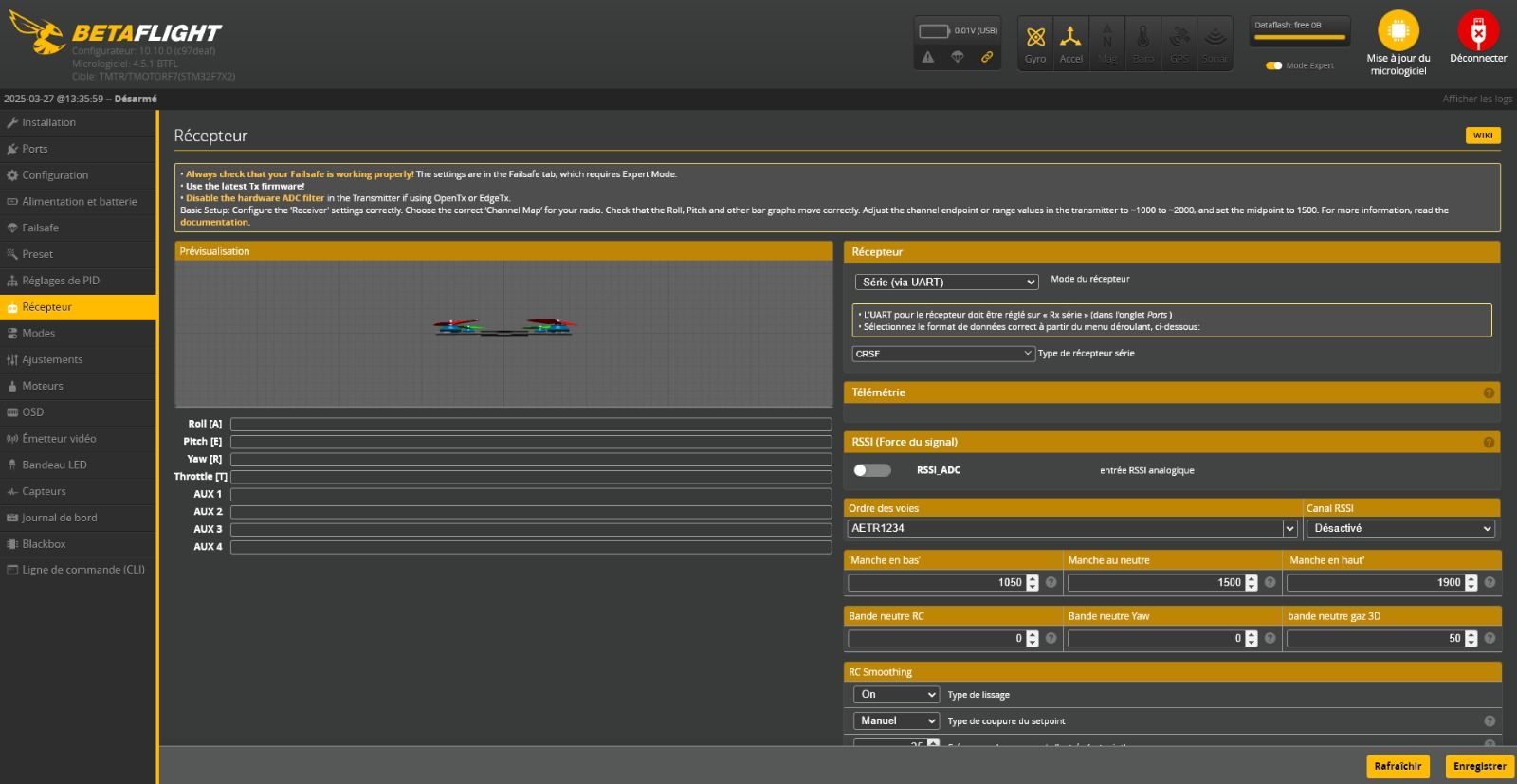
Task: Click the firmware update chip icon
Action: [1398, 30]
